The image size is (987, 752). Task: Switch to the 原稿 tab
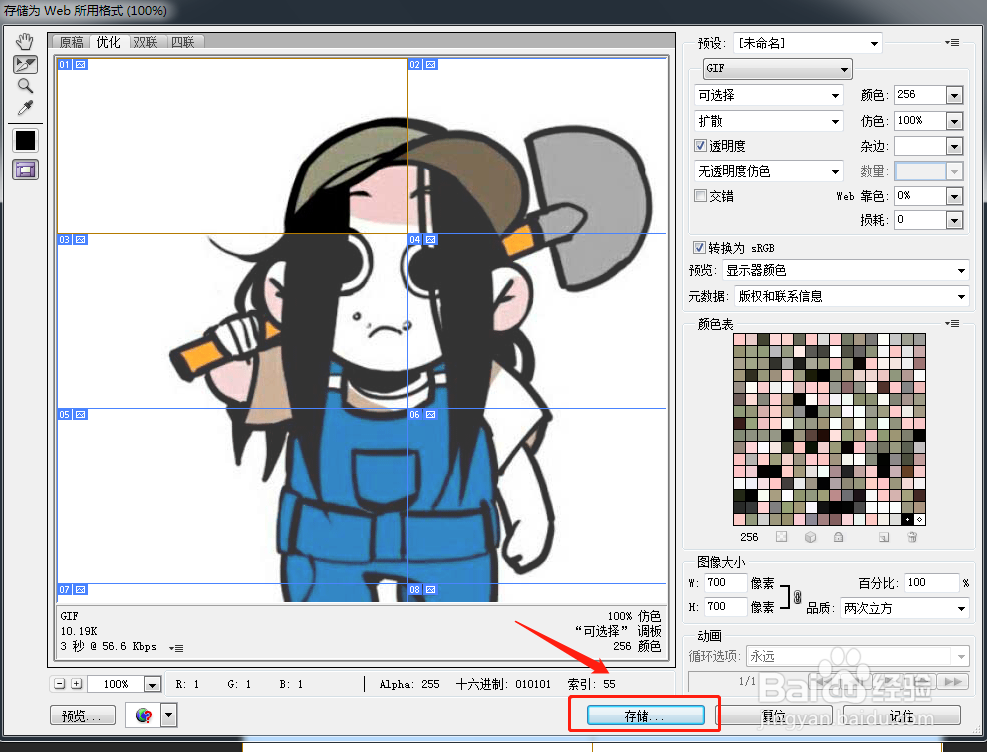click(x=70, y=42)
